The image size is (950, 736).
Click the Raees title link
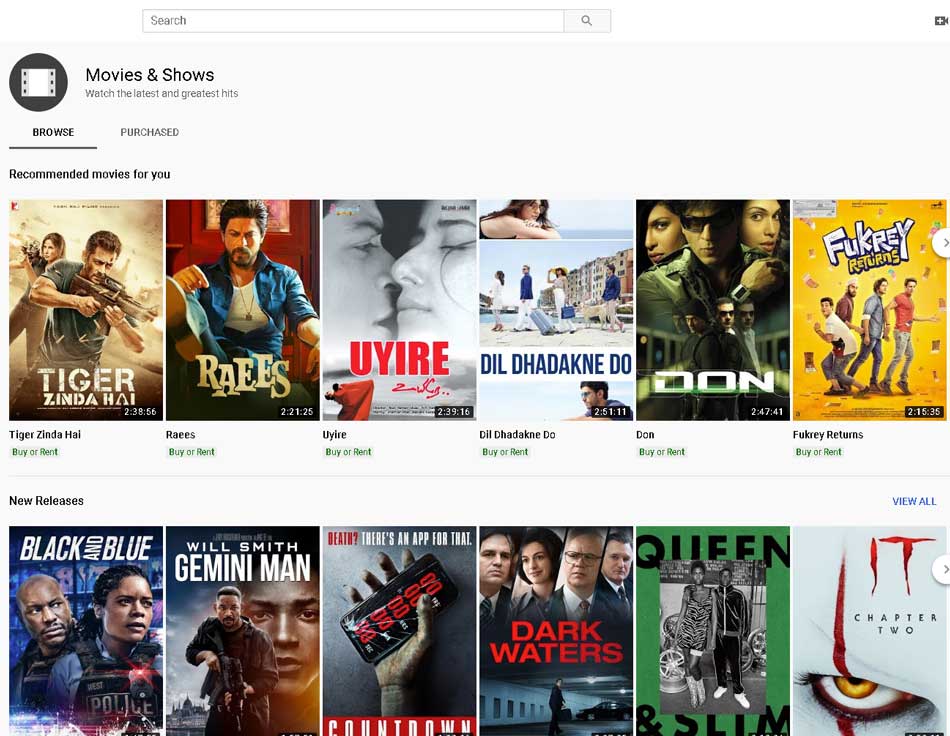pos(181,434)
